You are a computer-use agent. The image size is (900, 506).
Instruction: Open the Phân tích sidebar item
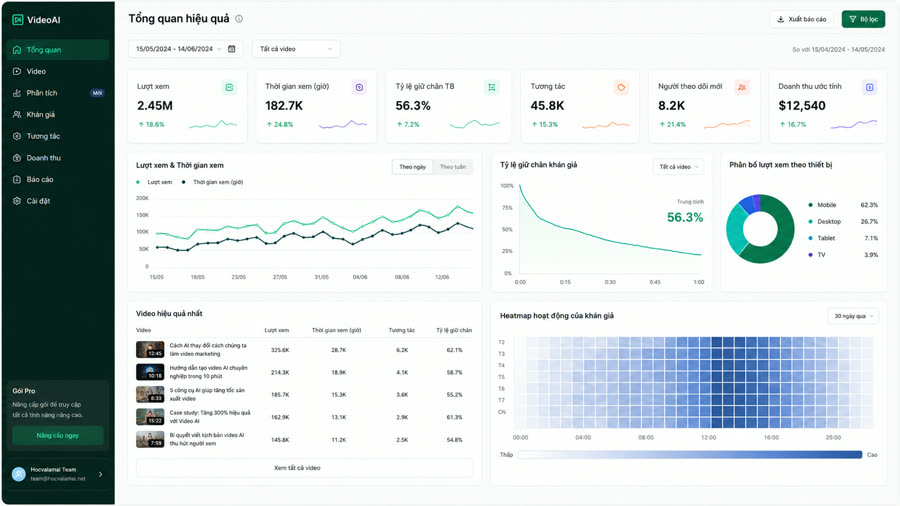58,93
